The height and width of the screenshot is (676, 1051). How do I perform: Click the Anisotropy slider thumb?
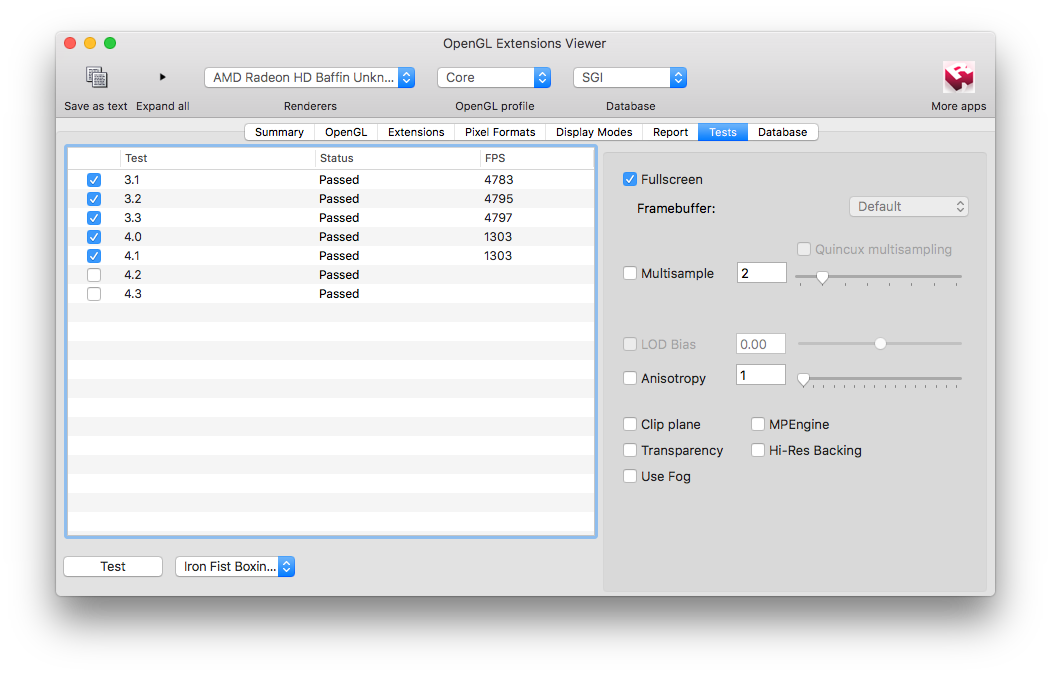(x=803, y=380)
